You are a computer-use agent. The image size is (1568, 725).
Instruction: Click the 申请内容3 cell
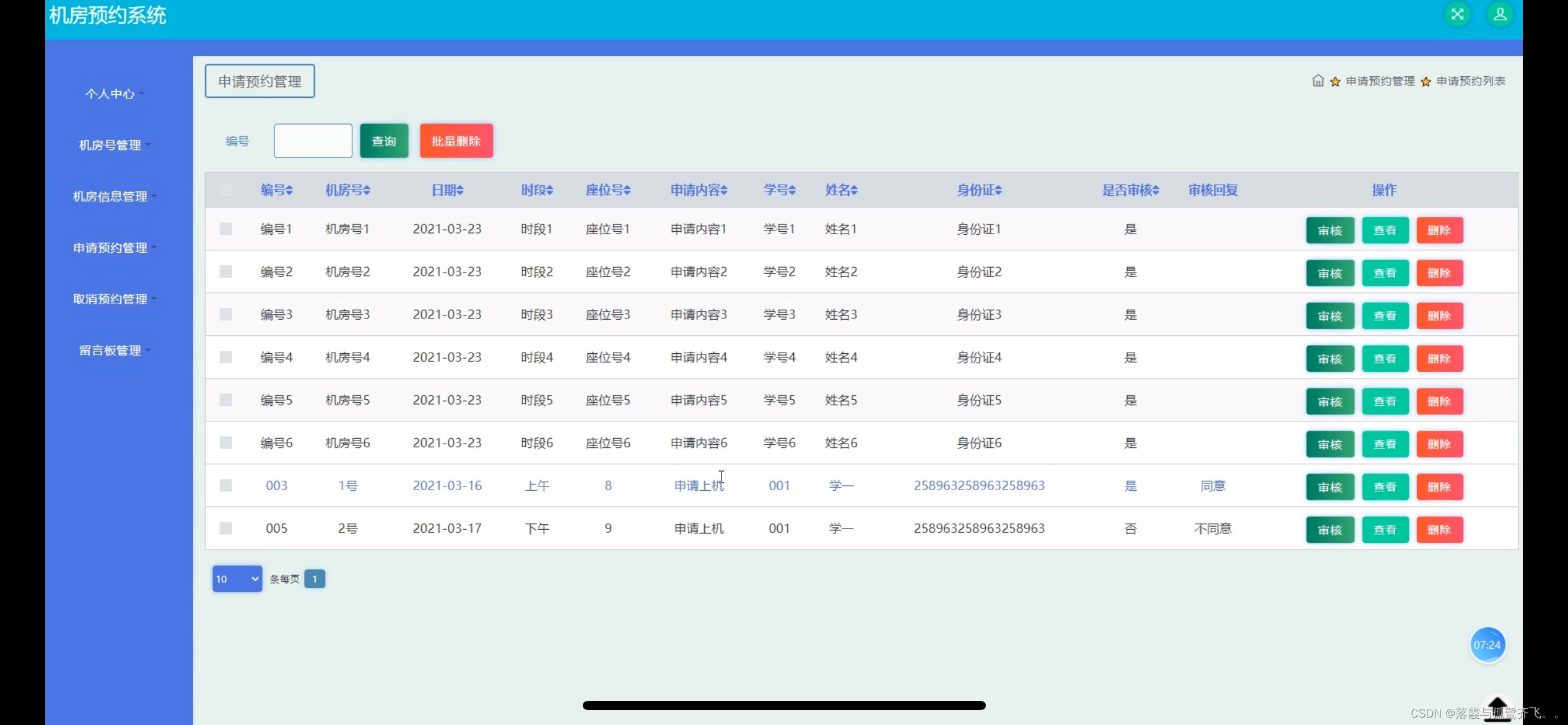pos(699,315)
